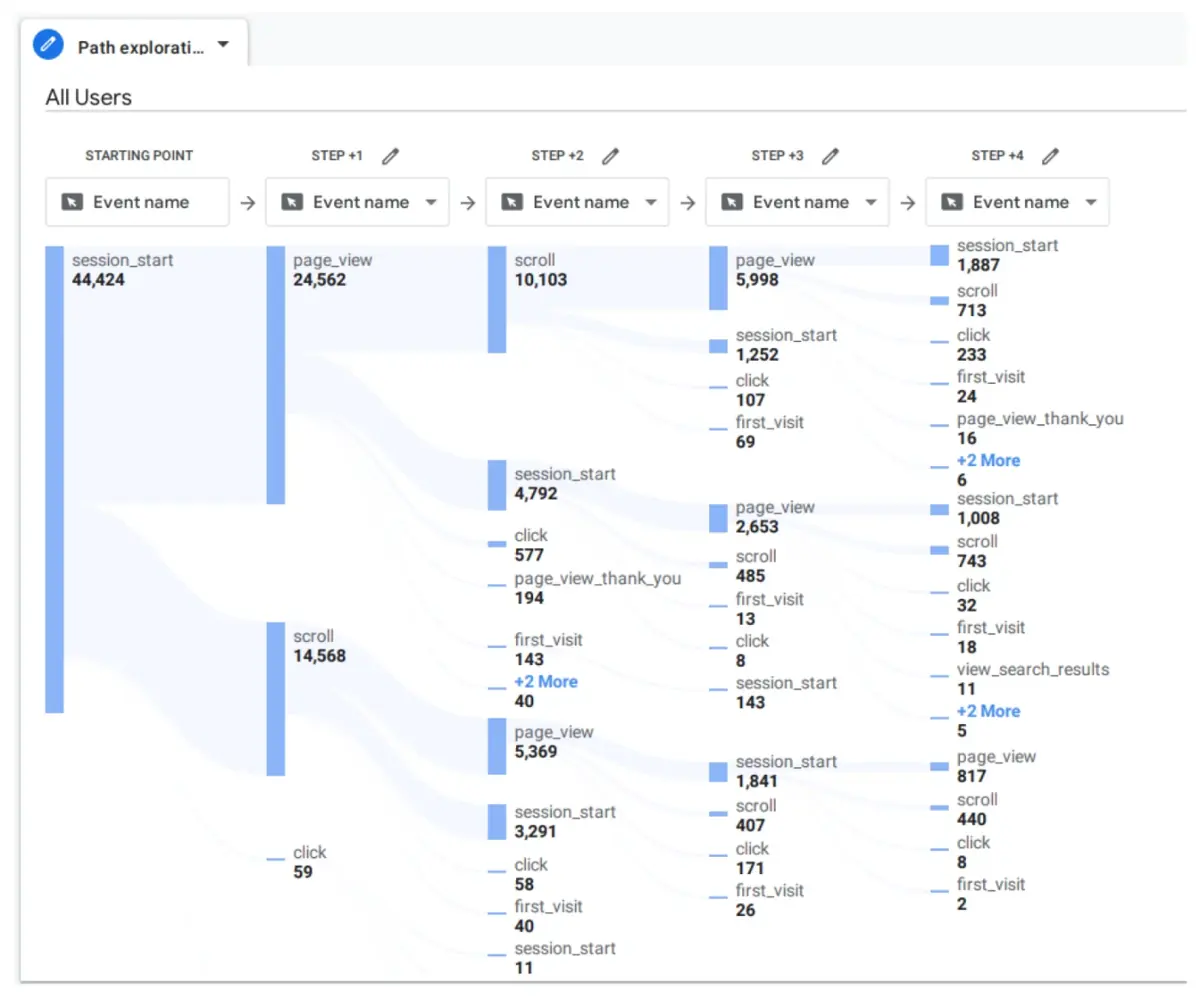Select the session_start node with 1,252
Image resolution: width=1200 pixels, height=1001 pixels.
[x=718, y=346]
